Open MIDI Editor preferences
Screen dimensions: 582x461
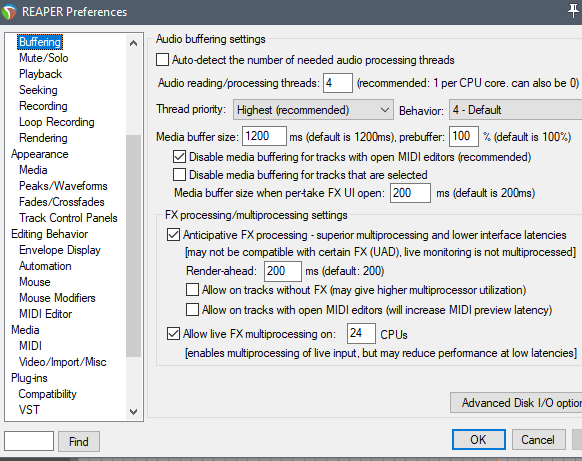tap(46, 314)
